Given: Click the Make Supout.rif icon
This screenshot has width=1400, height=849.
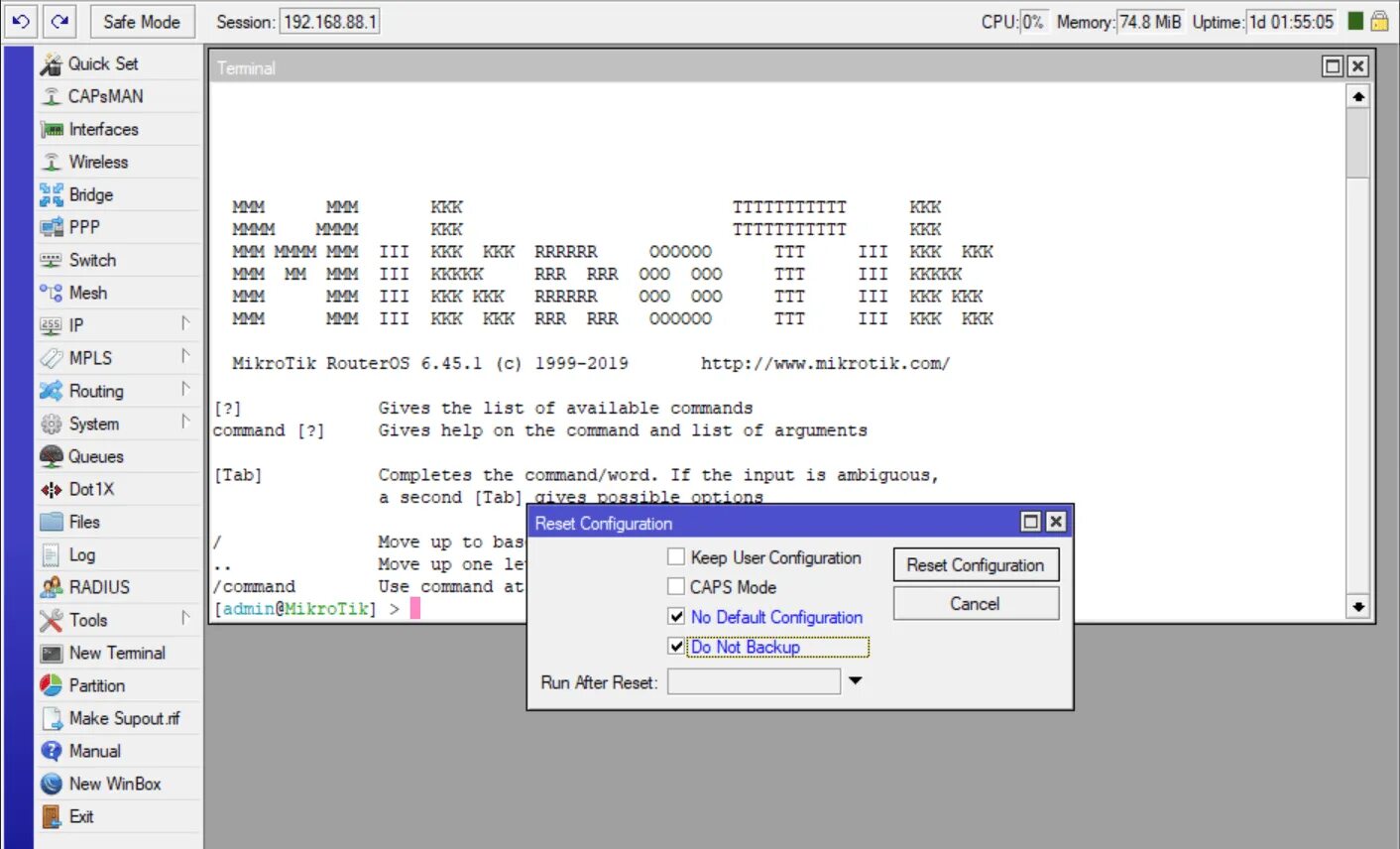Looking at the screenshot, I should click(52, 719).
